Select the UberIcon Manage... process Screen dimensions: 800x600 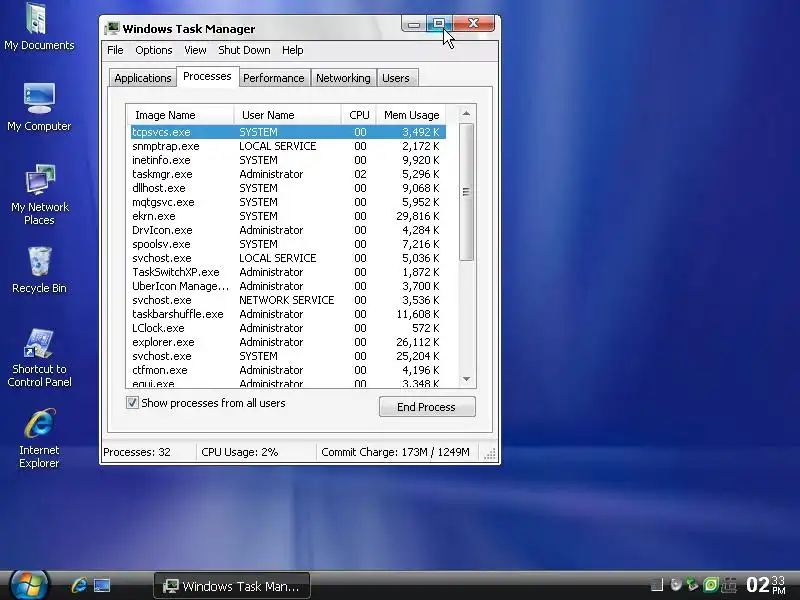point(288,286)
